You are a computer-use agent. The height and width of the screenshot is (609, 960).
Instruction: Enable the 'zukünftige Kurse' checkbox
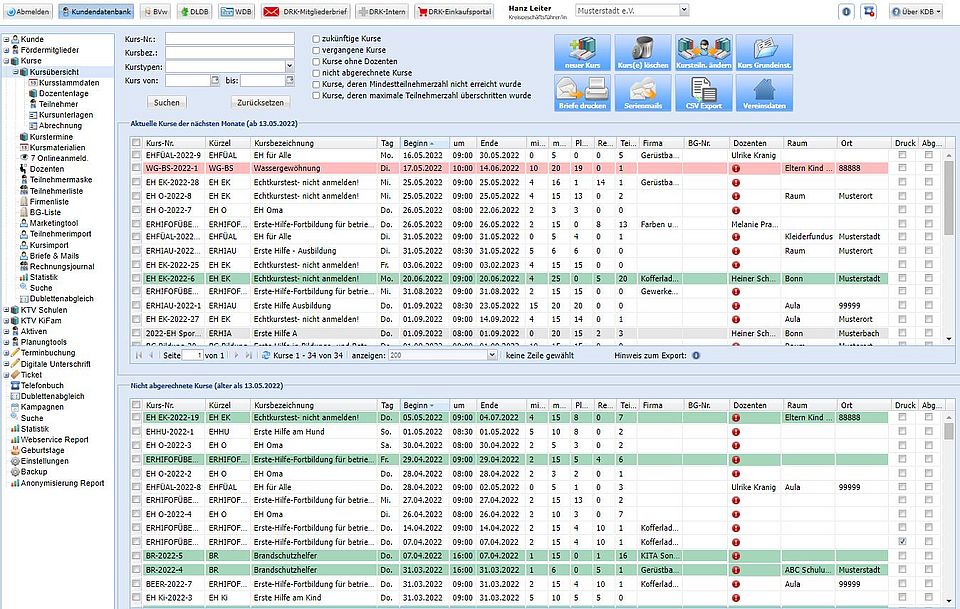[317, 38]
